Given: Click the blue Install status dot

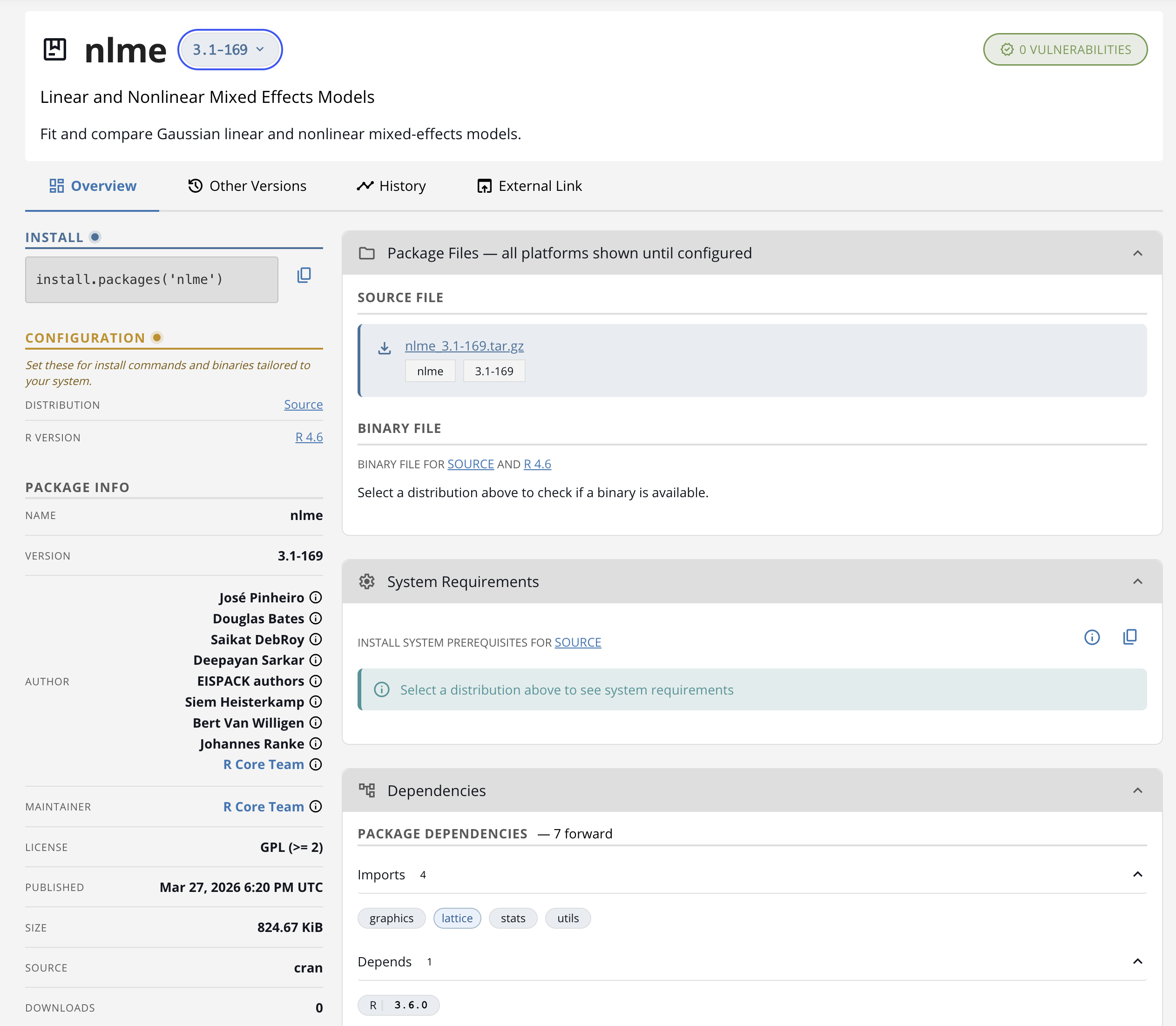Looking at the screenshot, I should pos(95,237).
